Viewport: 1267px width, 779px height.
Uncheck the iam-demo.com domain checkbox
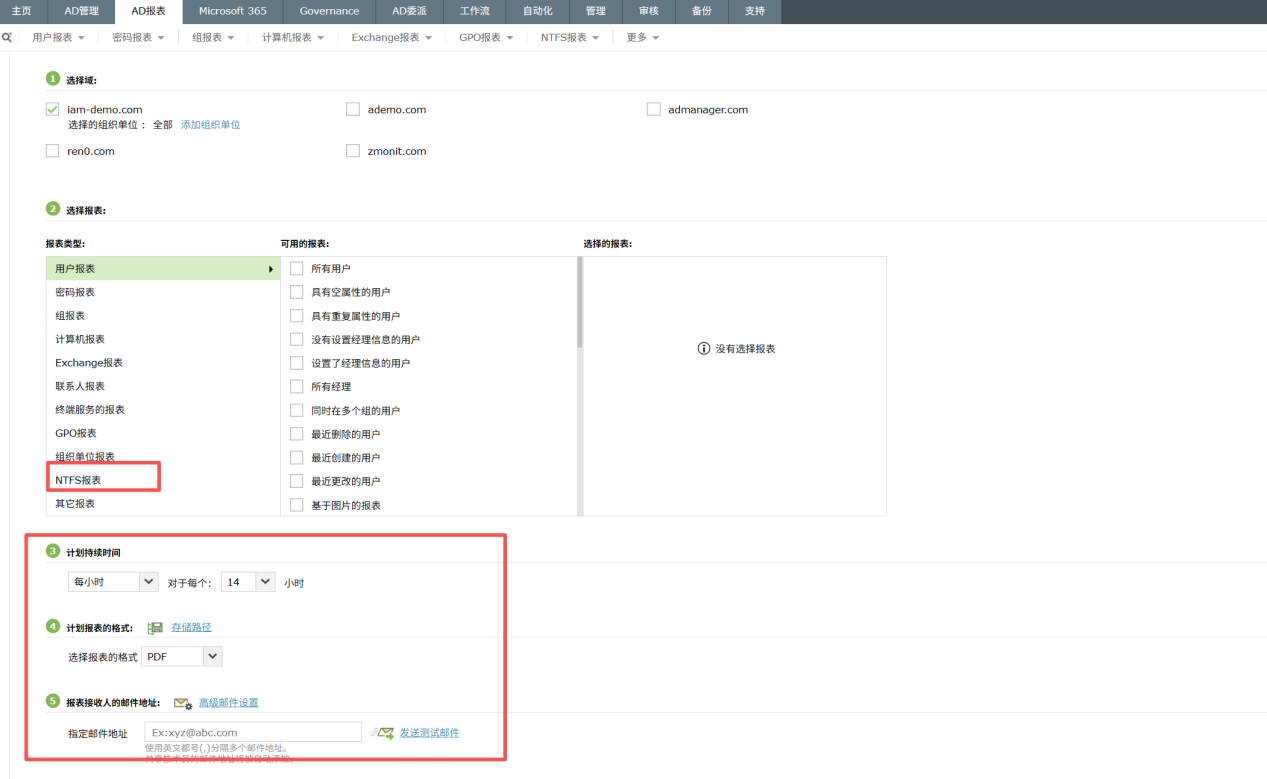click(52, 110)
